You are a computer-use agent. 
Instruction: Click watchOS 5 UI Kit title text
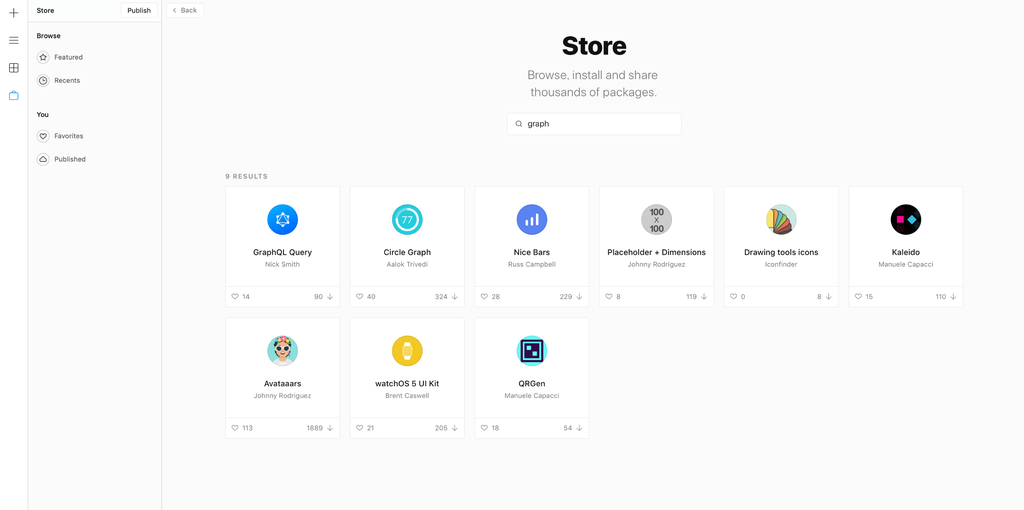(x=407, y=383)
